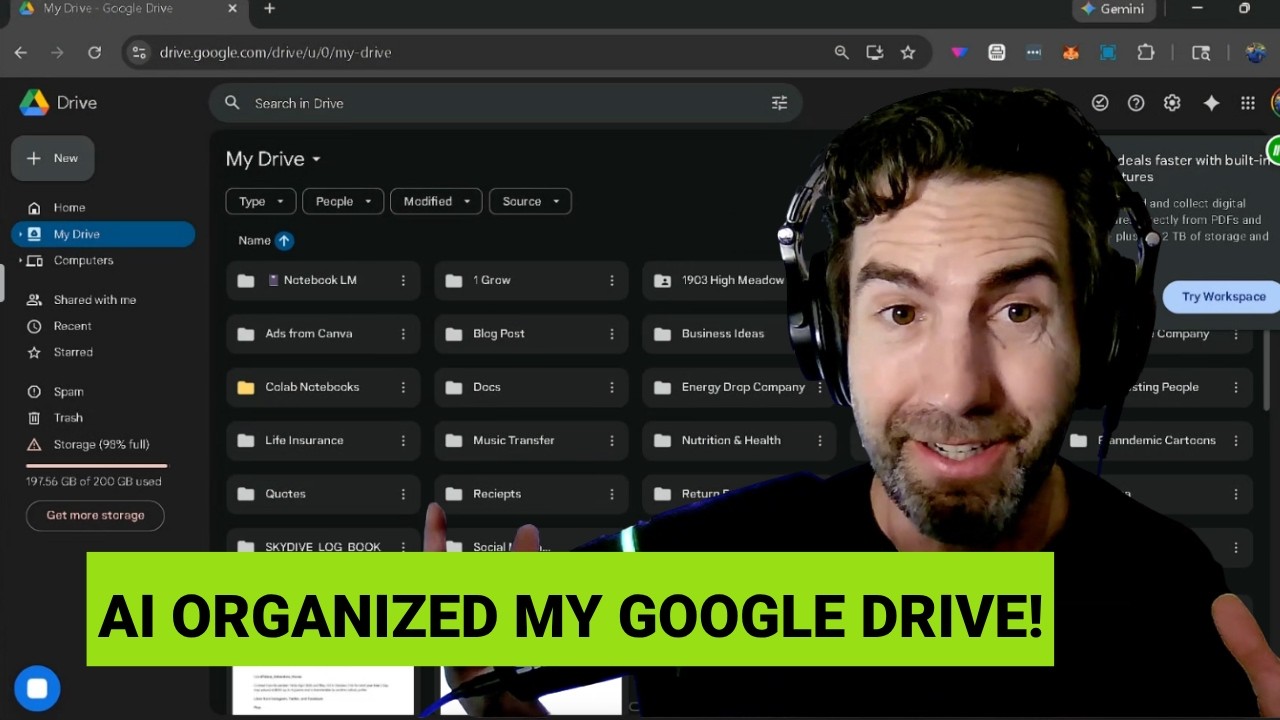
Task: Click the Google Drive logo
Action: [x=35, y=102]
